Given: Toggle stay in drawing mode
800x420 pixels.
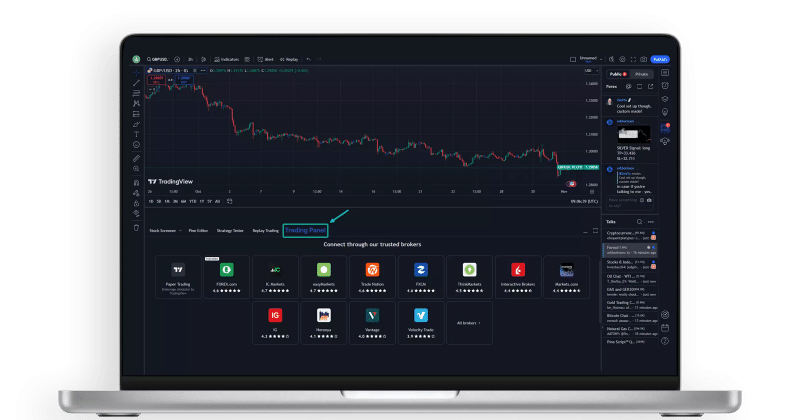Looking at the screenshot, I should (136, 193).
